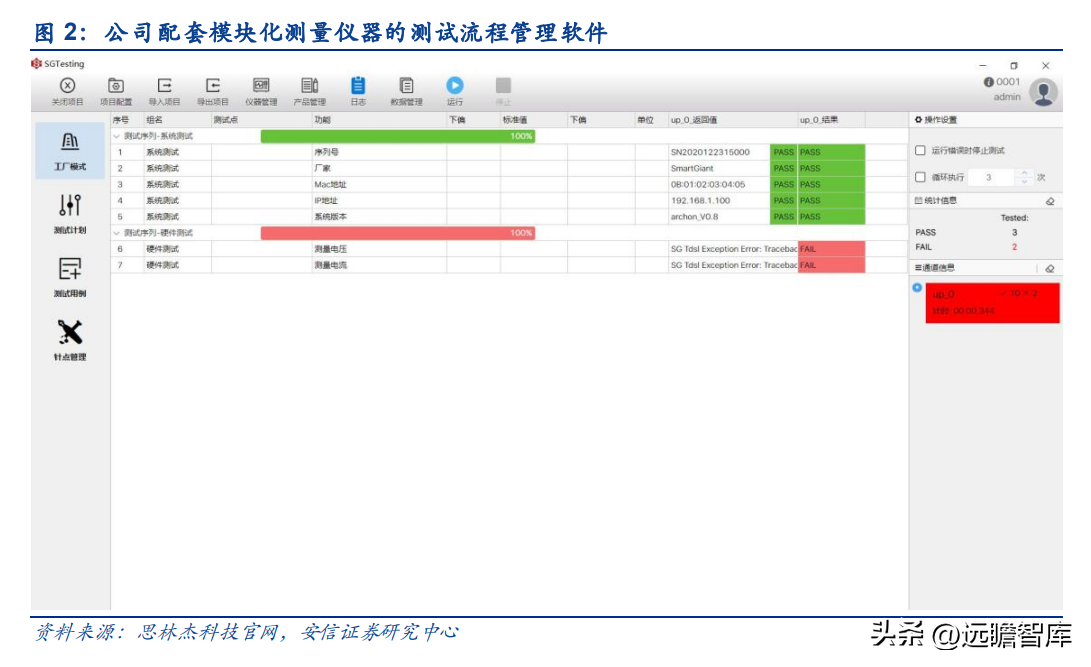This screenshot has height=667, width=1091.
Task: Switch to 测试计划 test plan tab
Action: 70,213
